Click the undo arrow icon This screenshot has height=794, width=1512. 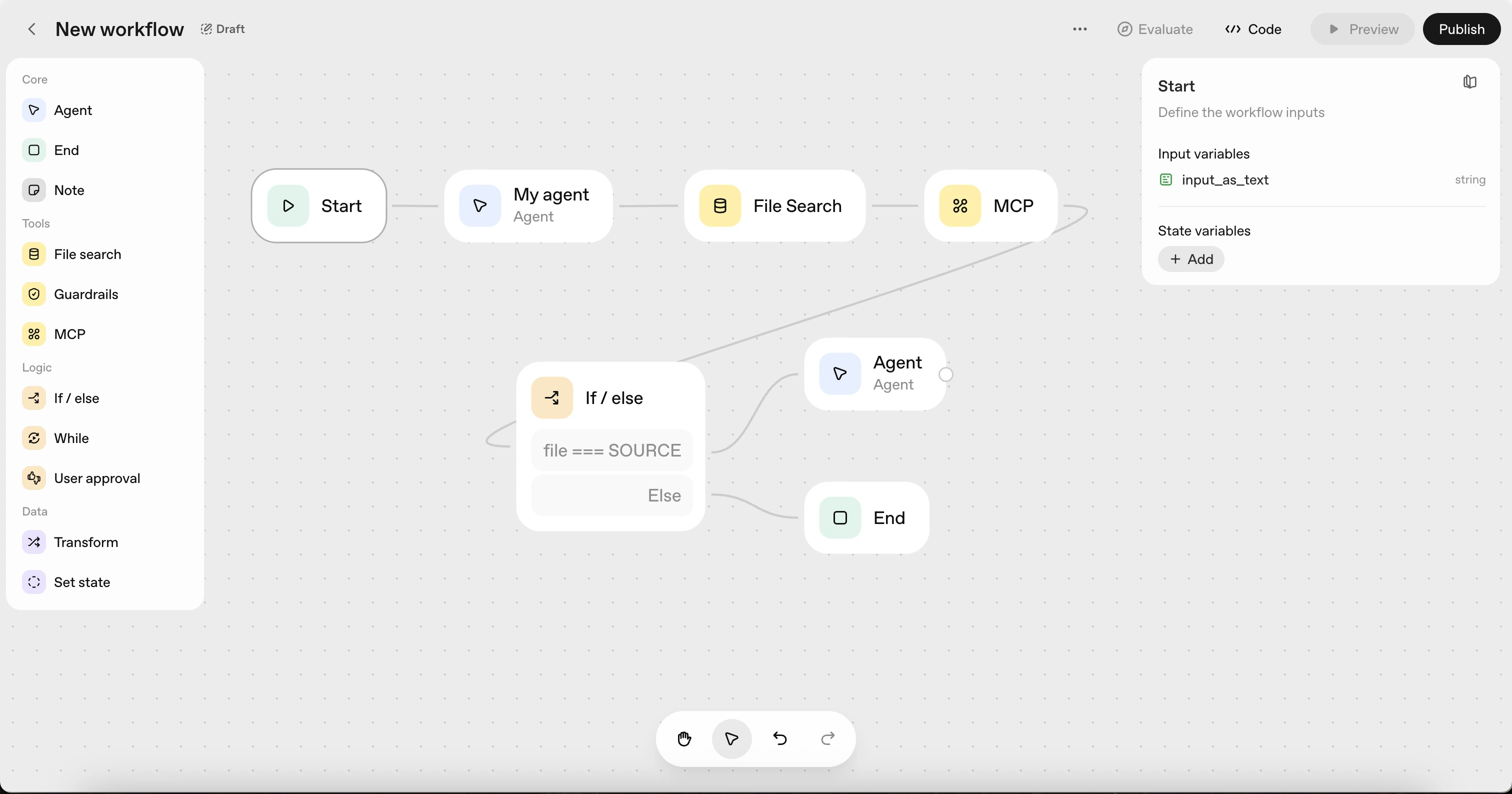point(779,739)
